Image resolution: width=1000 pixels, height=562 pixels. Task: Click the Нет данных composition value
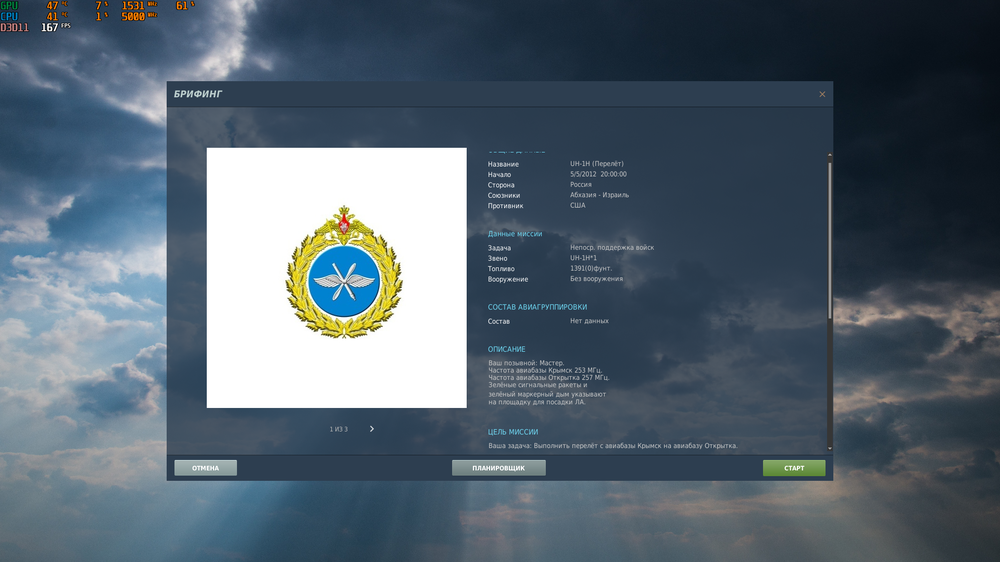(589, 321)
